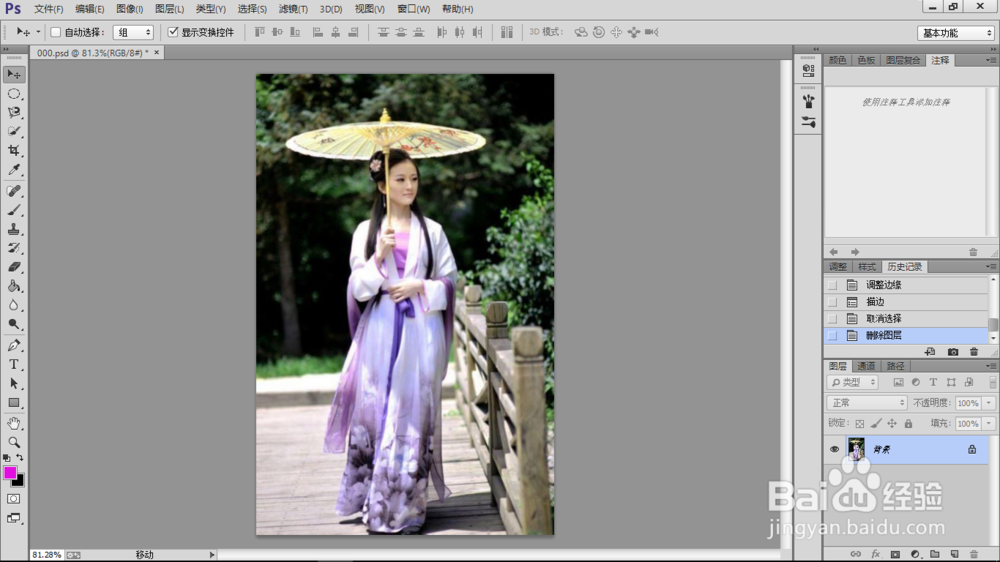Screen dimensions: 1000x562
Task: Open the 组 auto-select dropdown
Action: point(133,32)
